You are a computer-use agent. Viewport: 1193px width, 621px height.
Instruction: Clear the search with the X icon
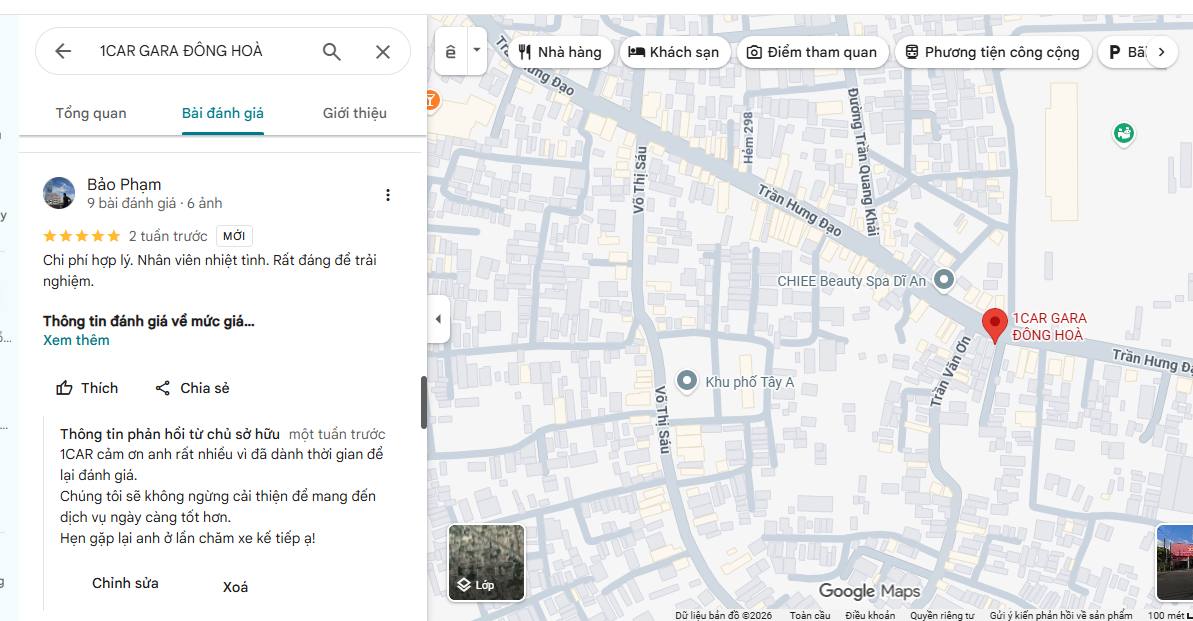tap(383, 51)
